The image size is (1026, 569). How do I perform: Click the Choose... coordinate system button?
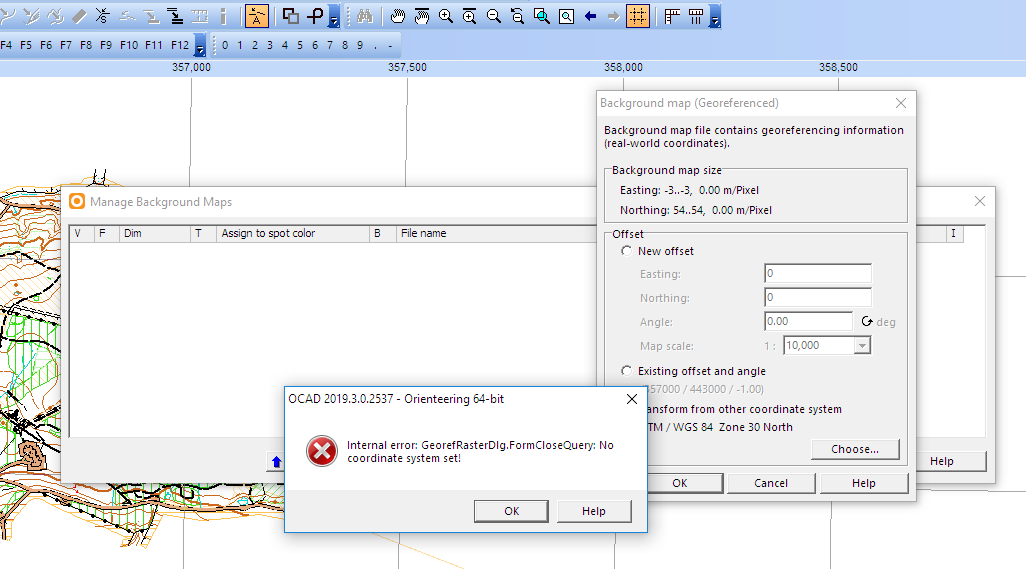[x=855, y=449]
